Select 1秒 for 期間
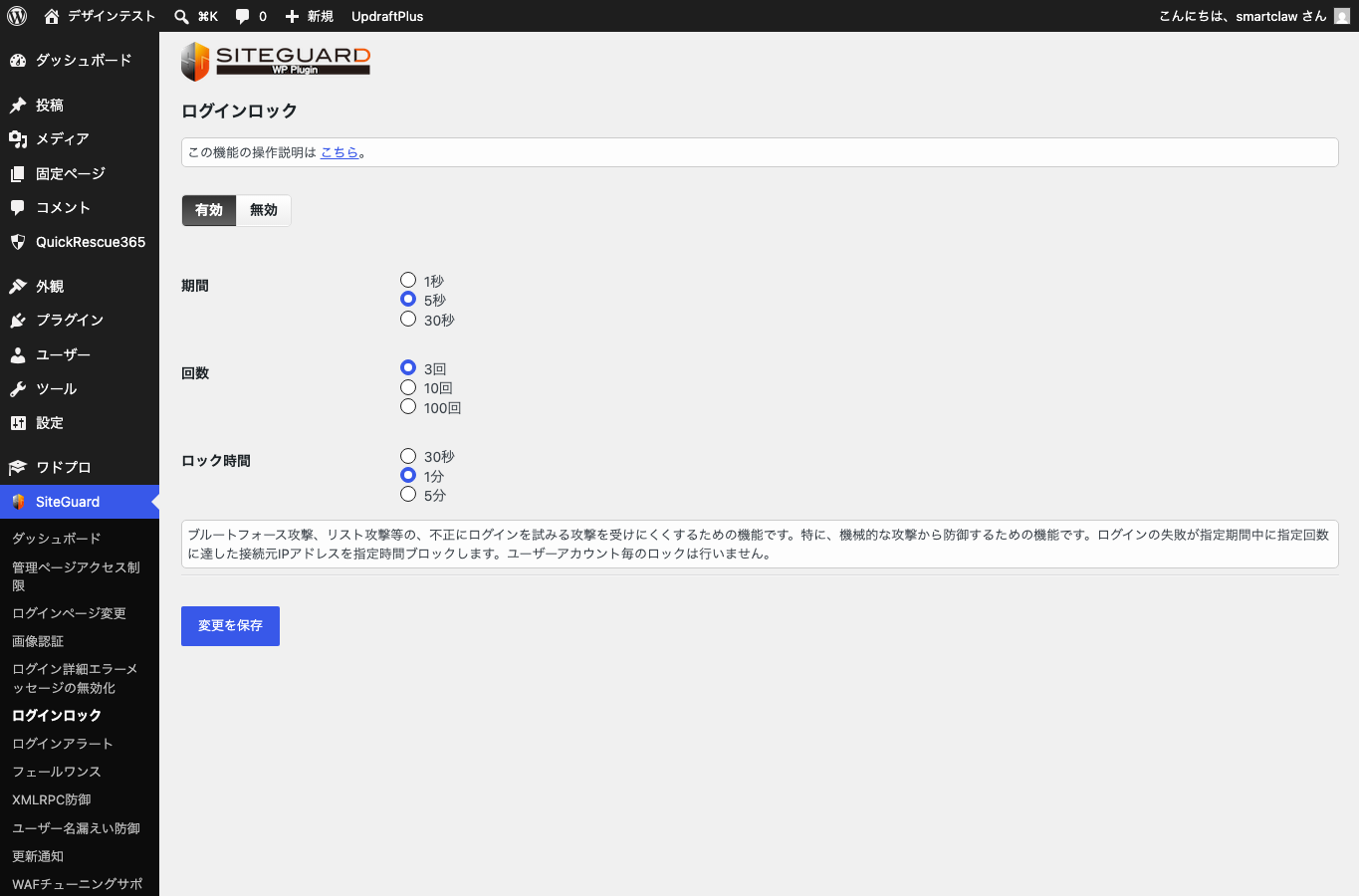Image resolution: width=1359 pixels, height=896 pixels. (408, 280)
